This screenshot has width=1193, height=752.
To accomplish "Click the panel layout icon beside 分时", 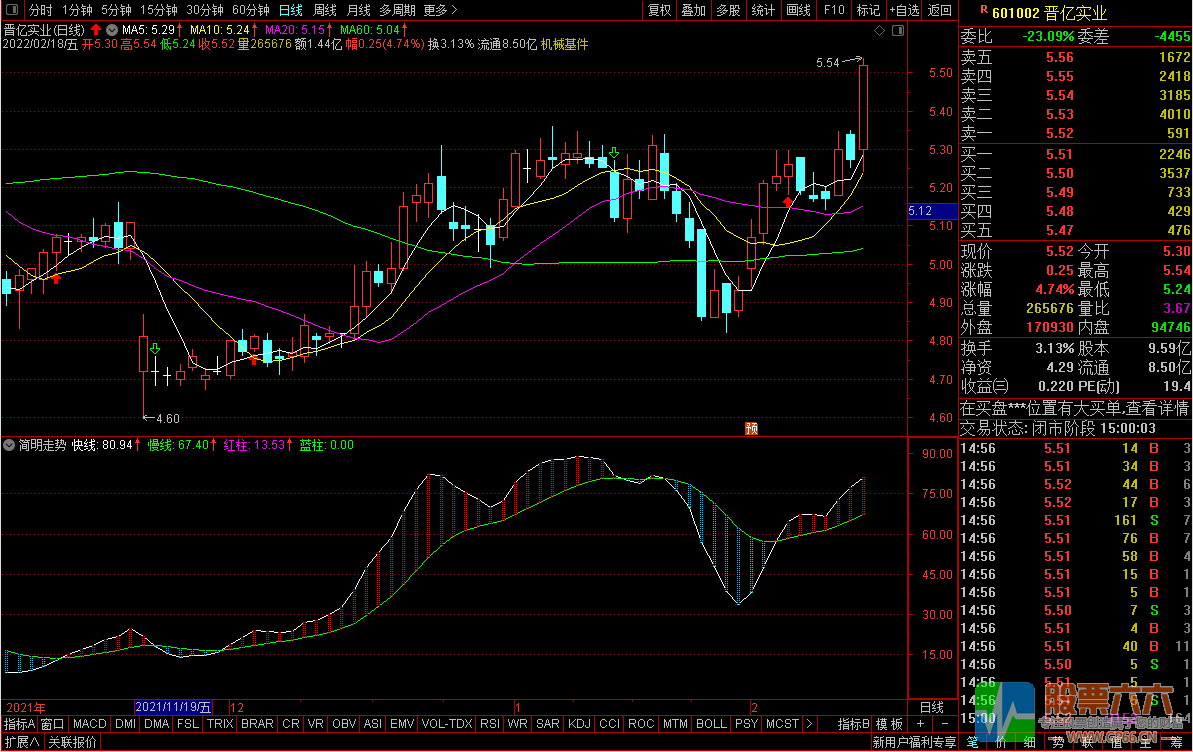I will point(11,10).
